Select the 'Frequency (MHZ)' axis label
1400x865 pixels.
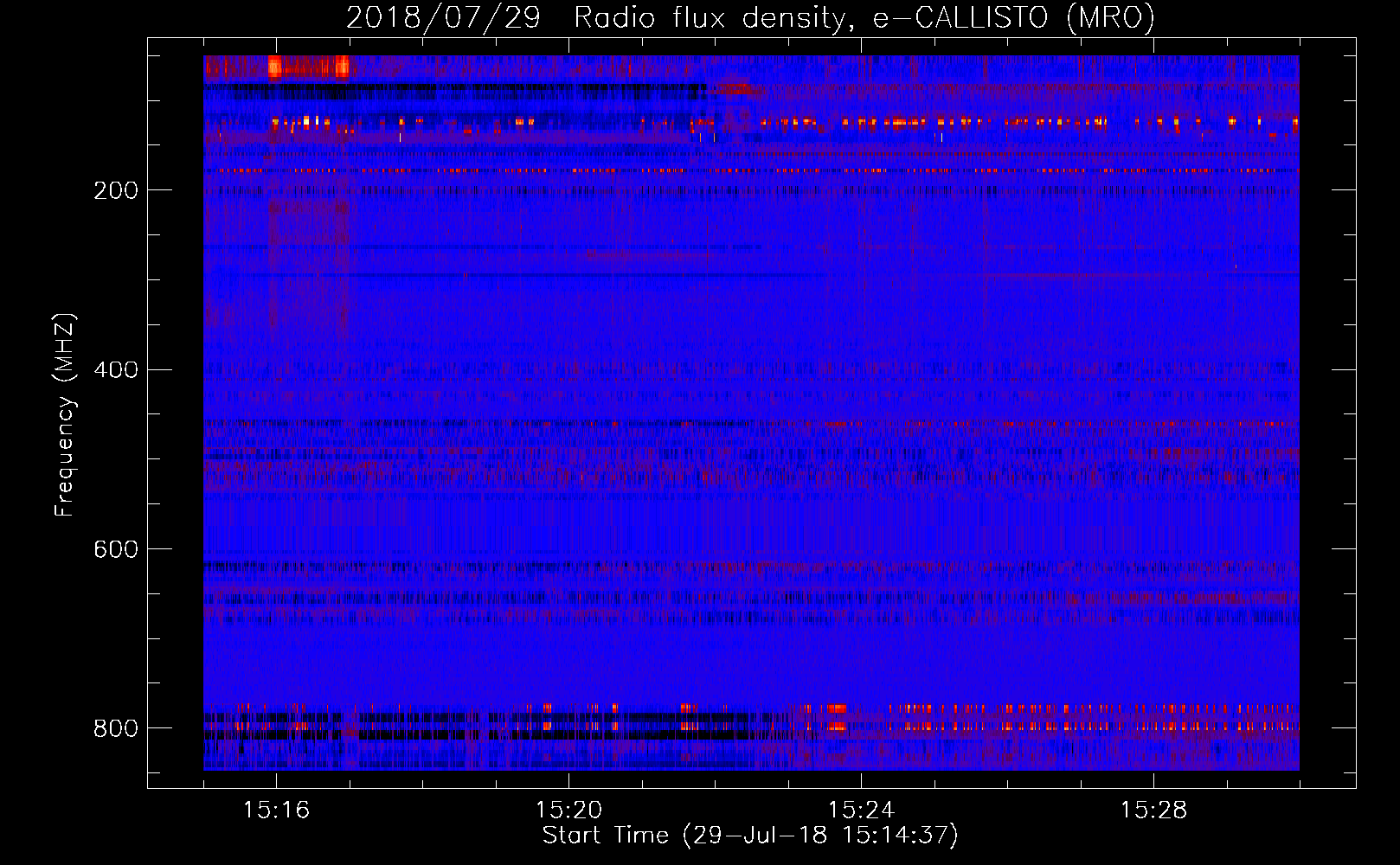click(65, 414)
